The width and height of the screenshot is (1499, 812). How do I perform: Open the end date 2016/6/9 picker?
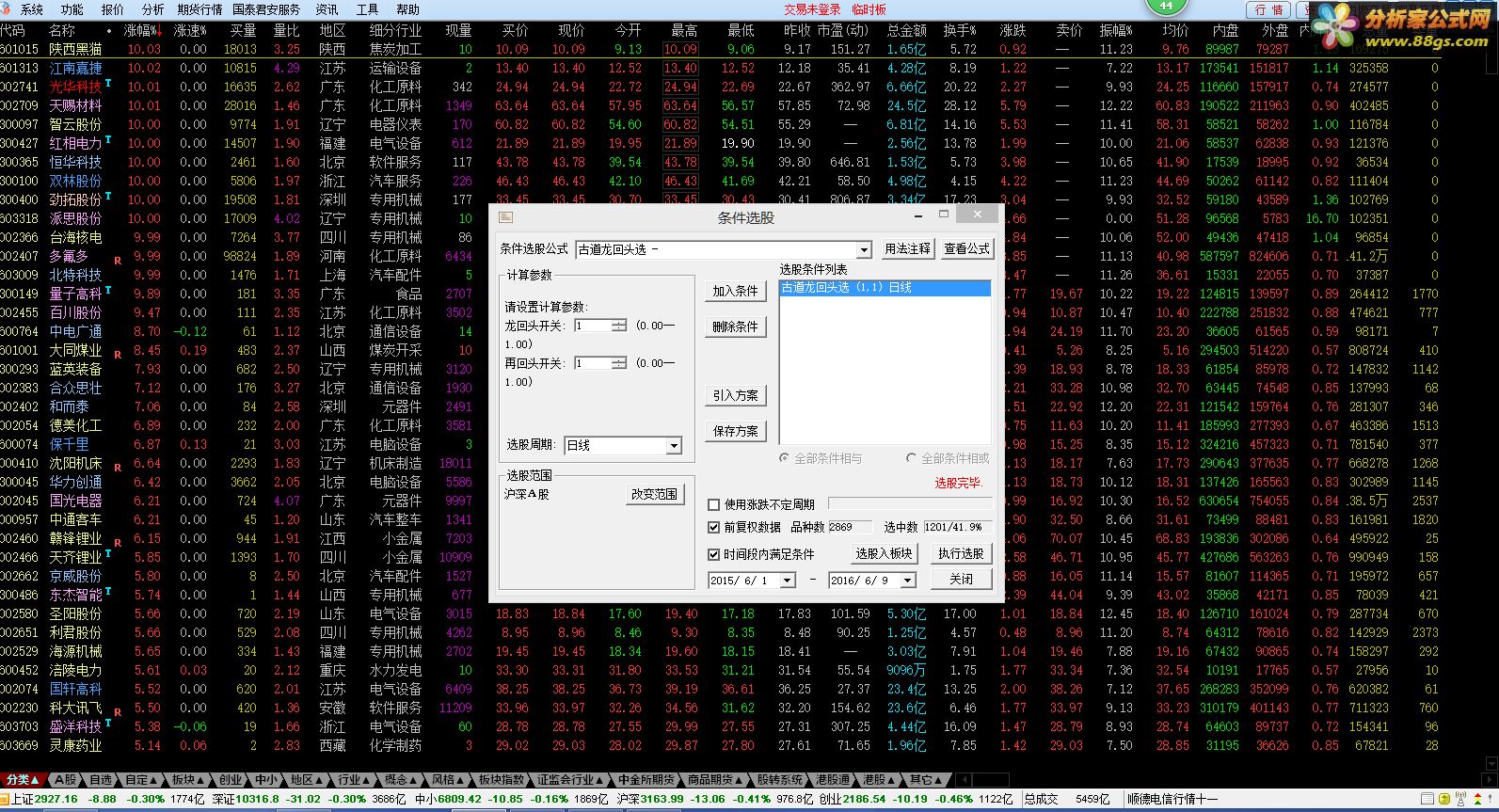click(x=908, y=581)
